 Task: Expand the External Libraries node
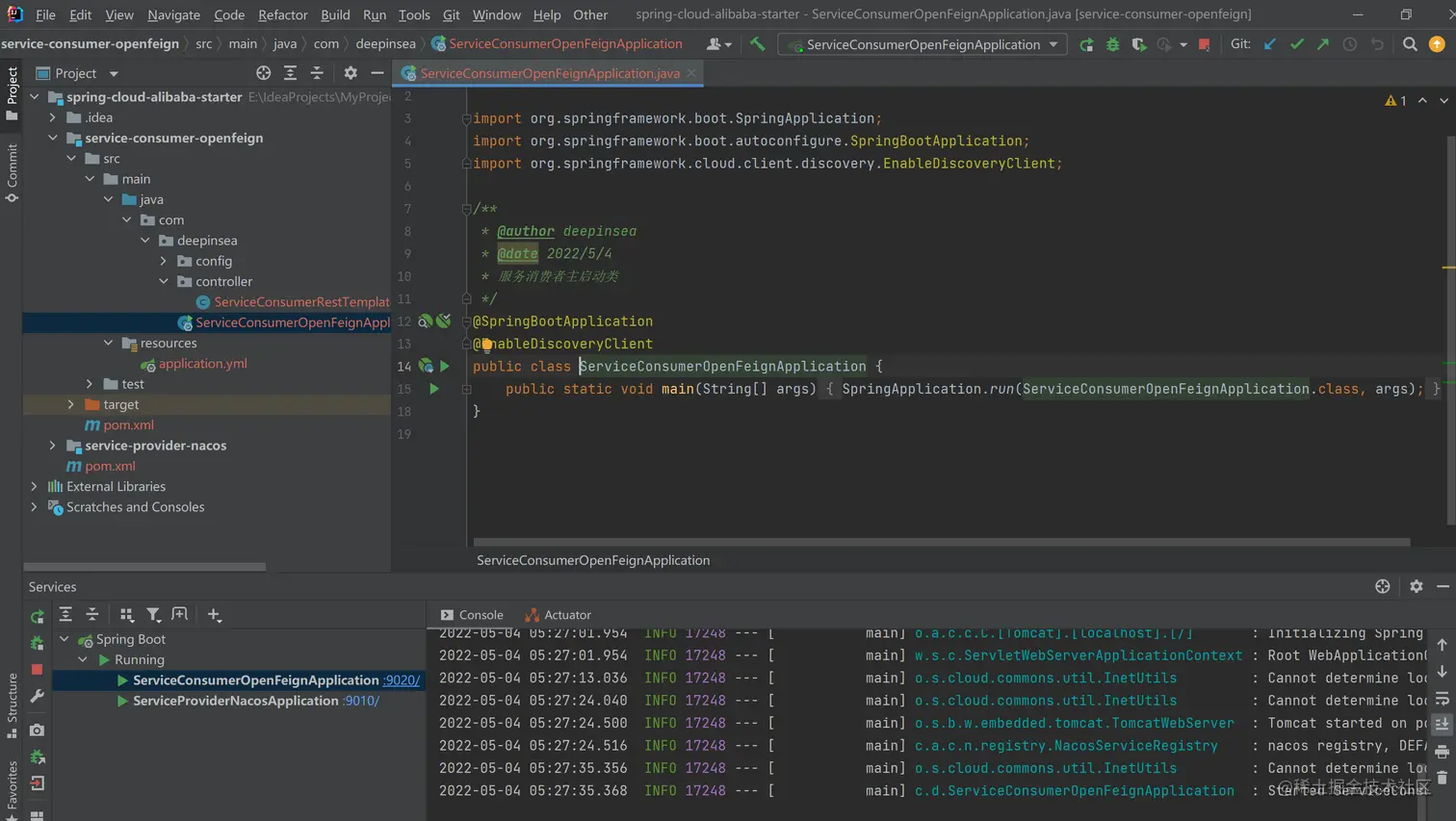click(35, 487)
